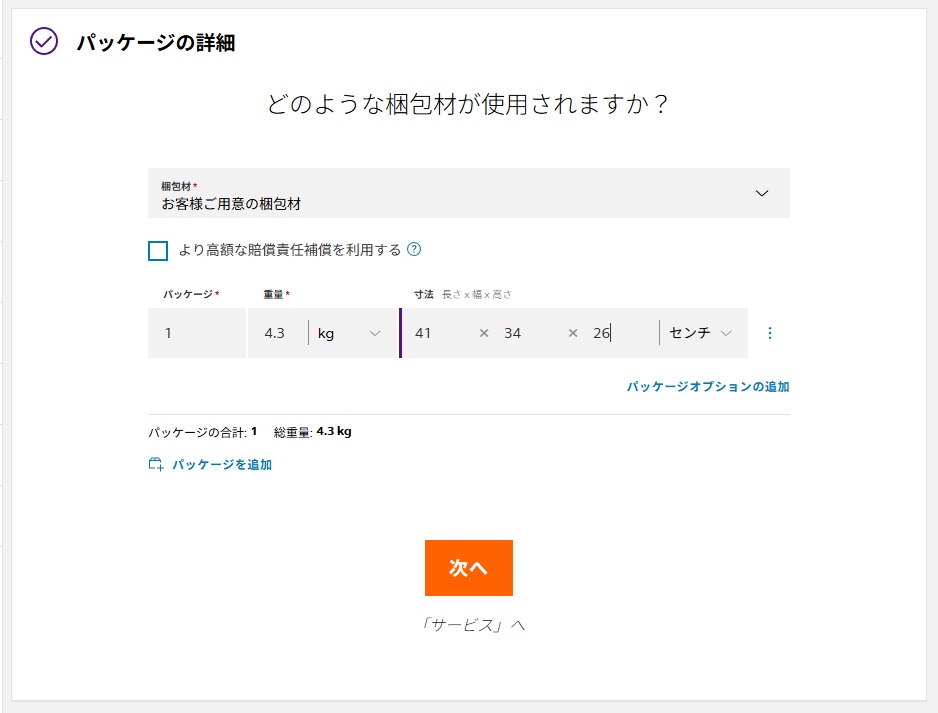Click the checkmark circle icon beside パッケージの詳細

tap(44, 42)
